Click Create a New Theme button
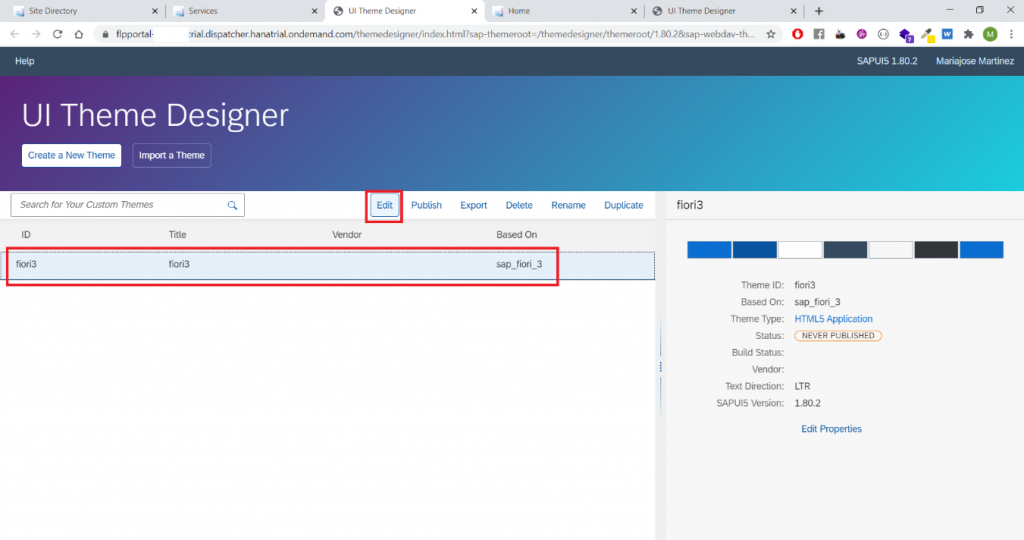Image resolution: width=1024 pixels, height=540 pixels. pos(71,155)
